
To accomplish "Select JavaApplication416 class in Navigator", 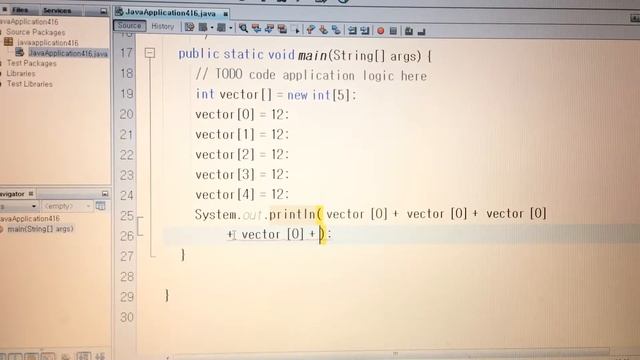I will coord(29,218).
